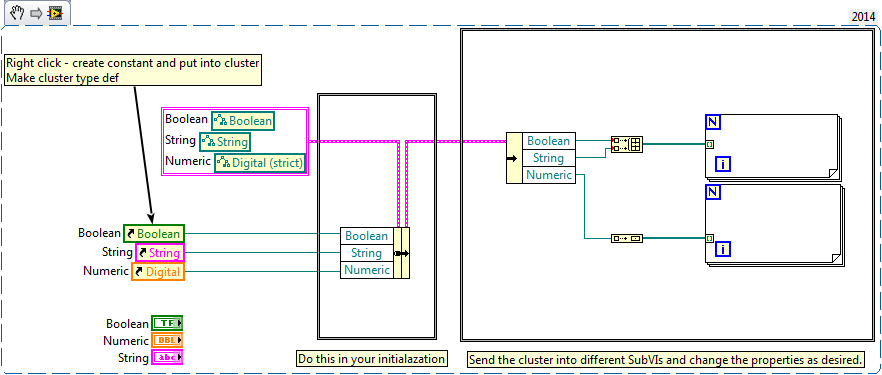Click the hand drag snippet icon
Image resolution: width=882 pixels, height=375 pixels.
(16, 13)
